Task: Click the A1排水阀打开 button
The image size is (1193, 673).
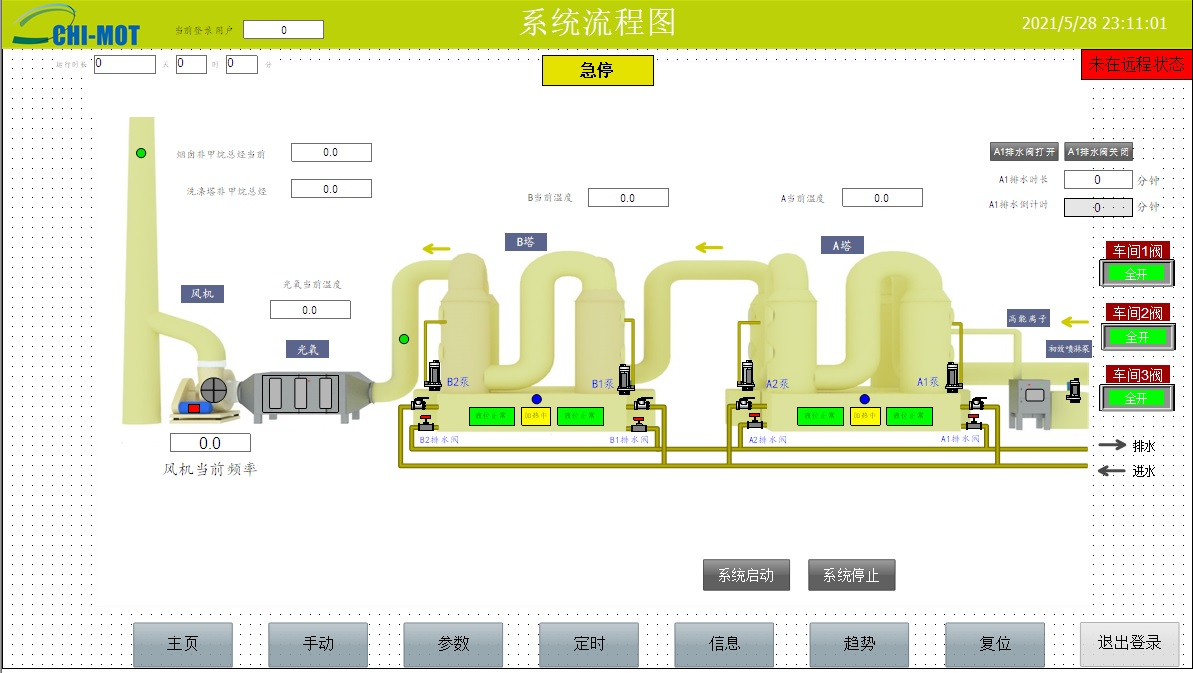Action: [1024, 152]
